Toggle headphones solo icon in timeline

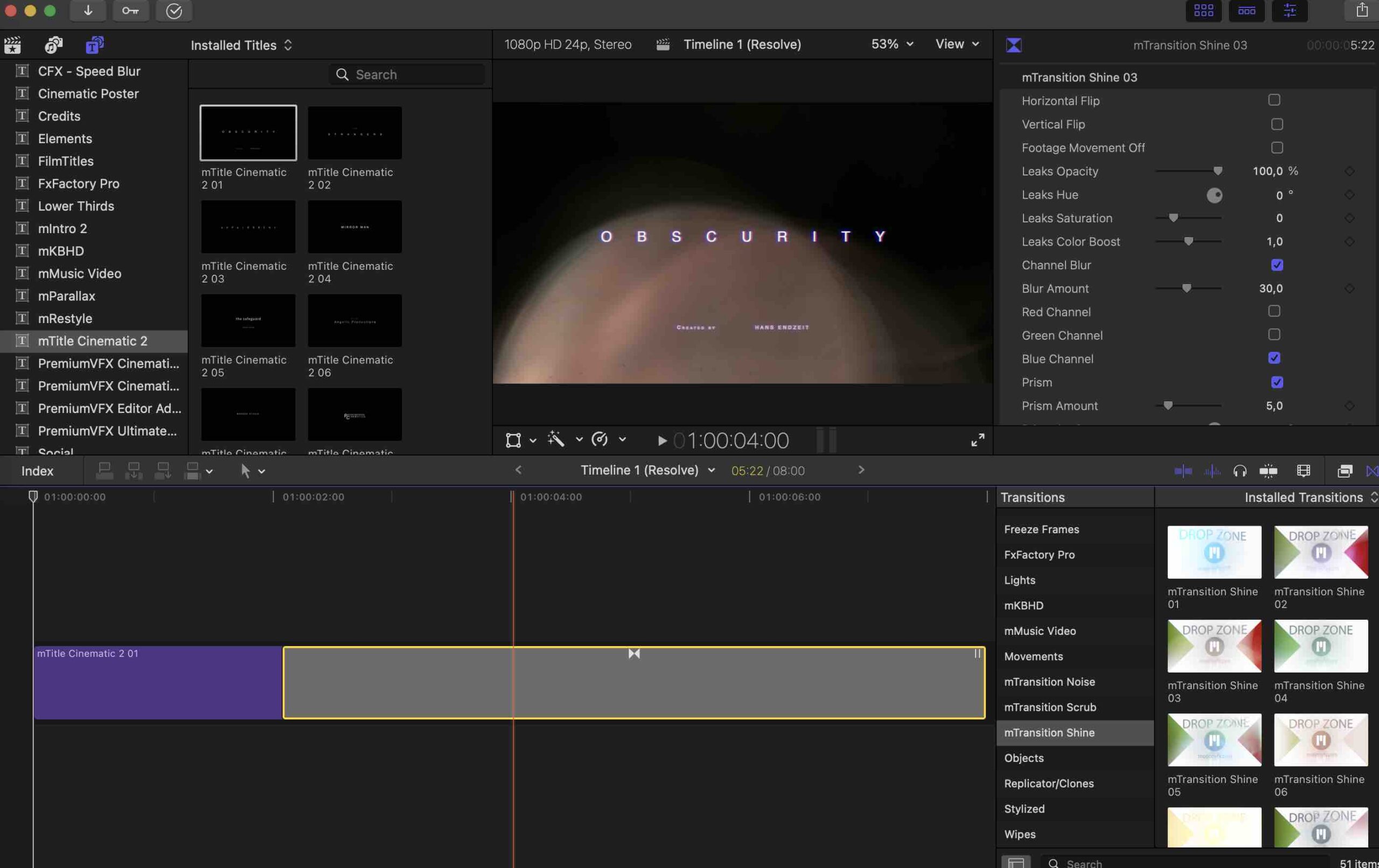tap(1240, 471)
